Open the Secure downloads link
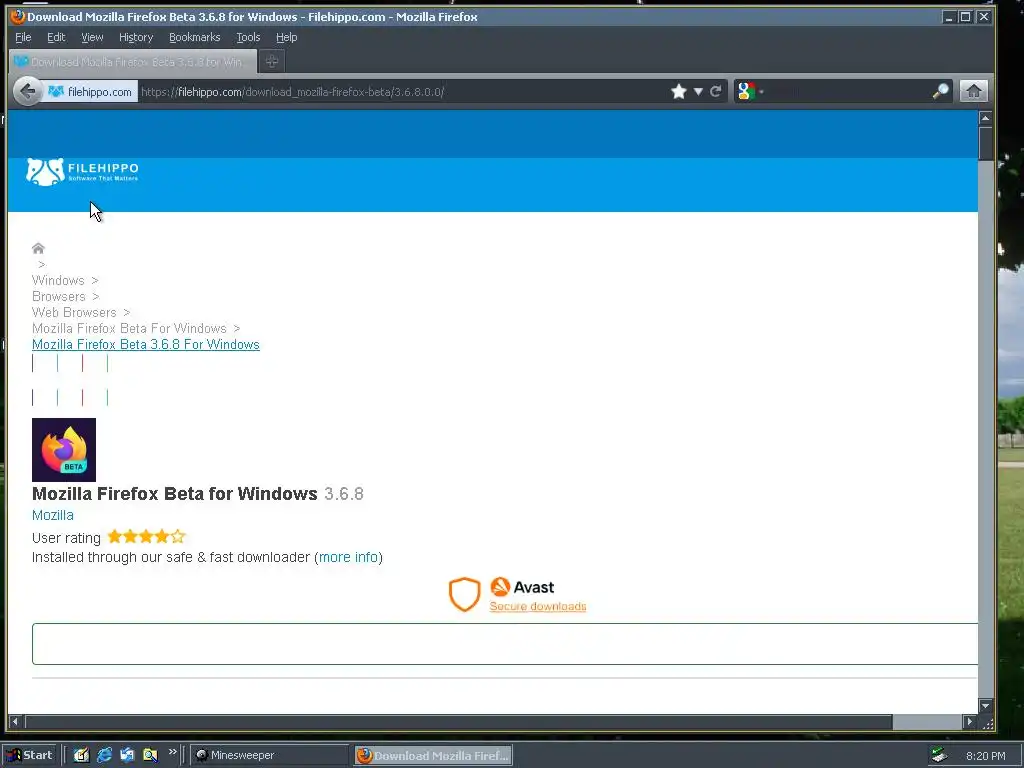This screenshot has height=768, width=1024. 537,607
